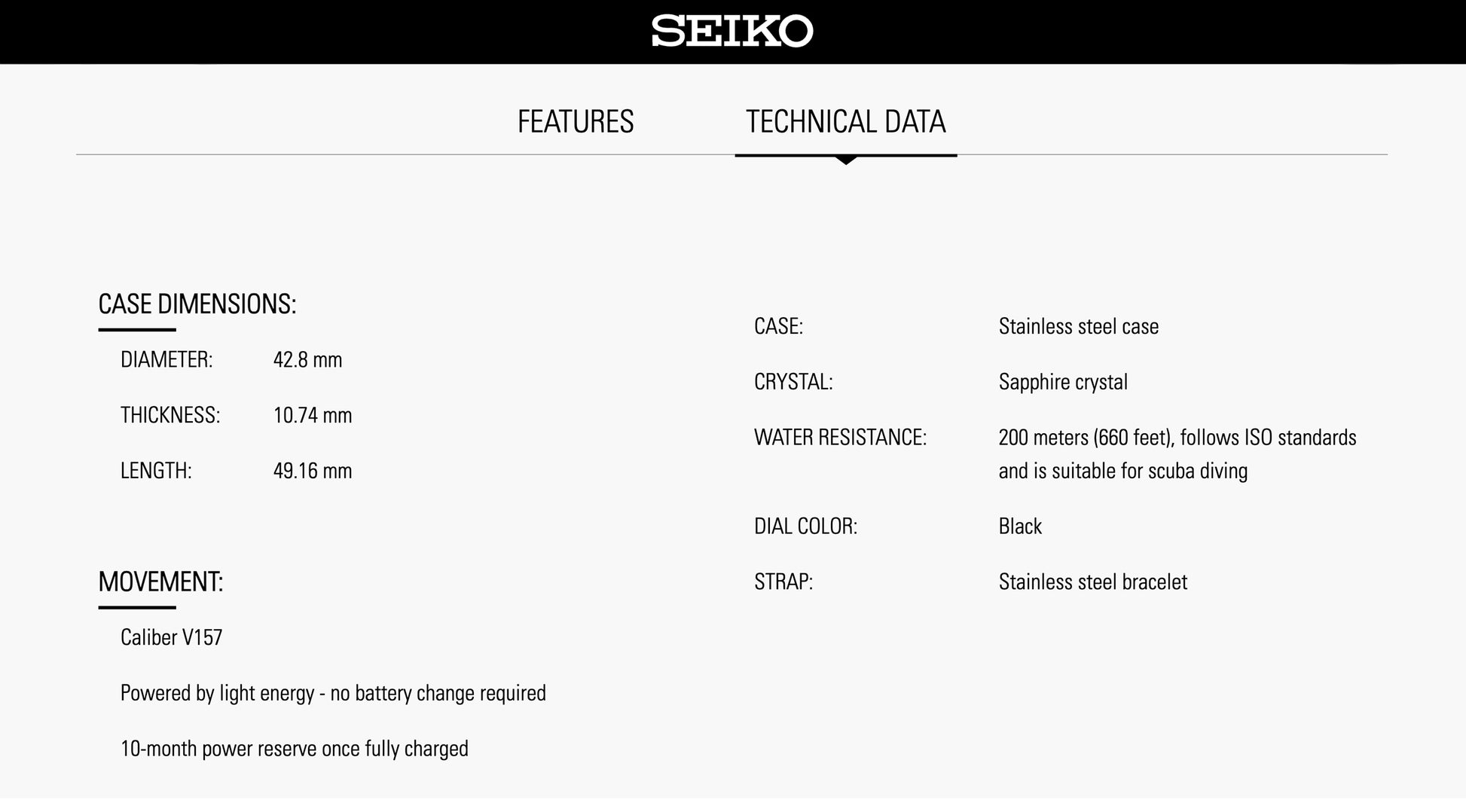
Task: Click the Strap label
Action: [783, 582]
